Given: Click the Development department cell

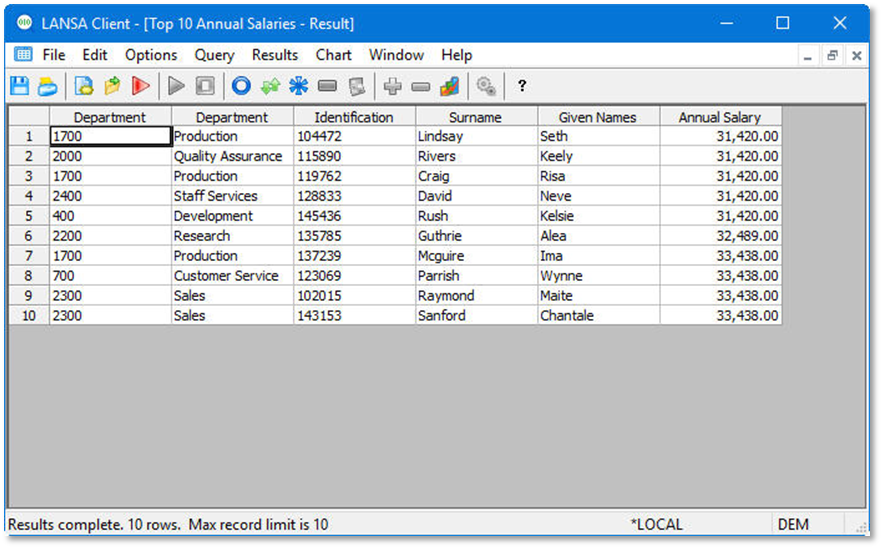Looking at the screenshot, I should [232, 216].
